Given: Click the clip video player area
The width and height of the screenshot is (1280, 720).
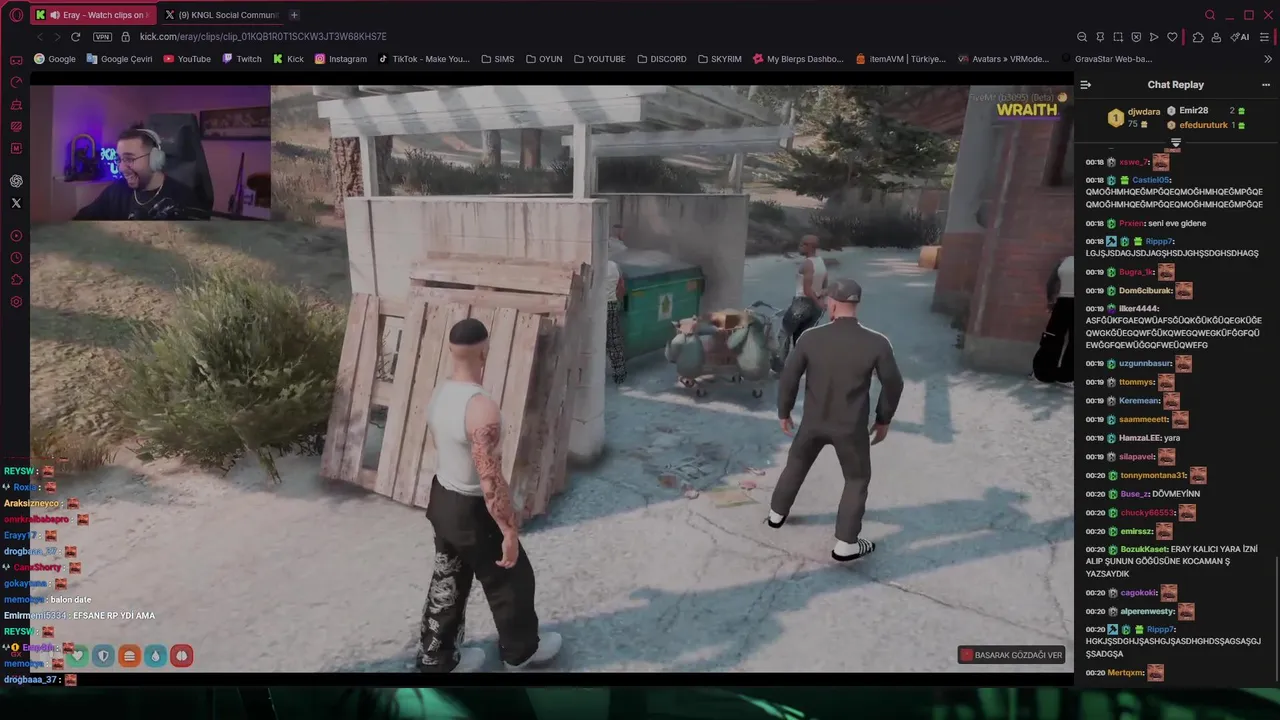Looking at the screenshot, I should [551, 378].
